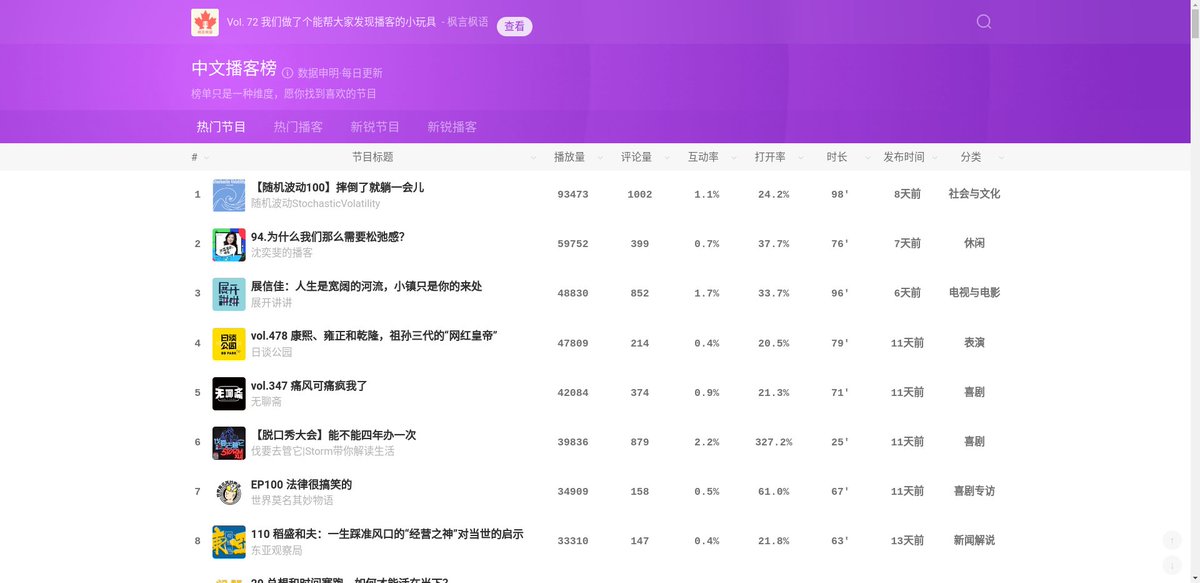Click the maple leaf site logo

click(205, 21)
